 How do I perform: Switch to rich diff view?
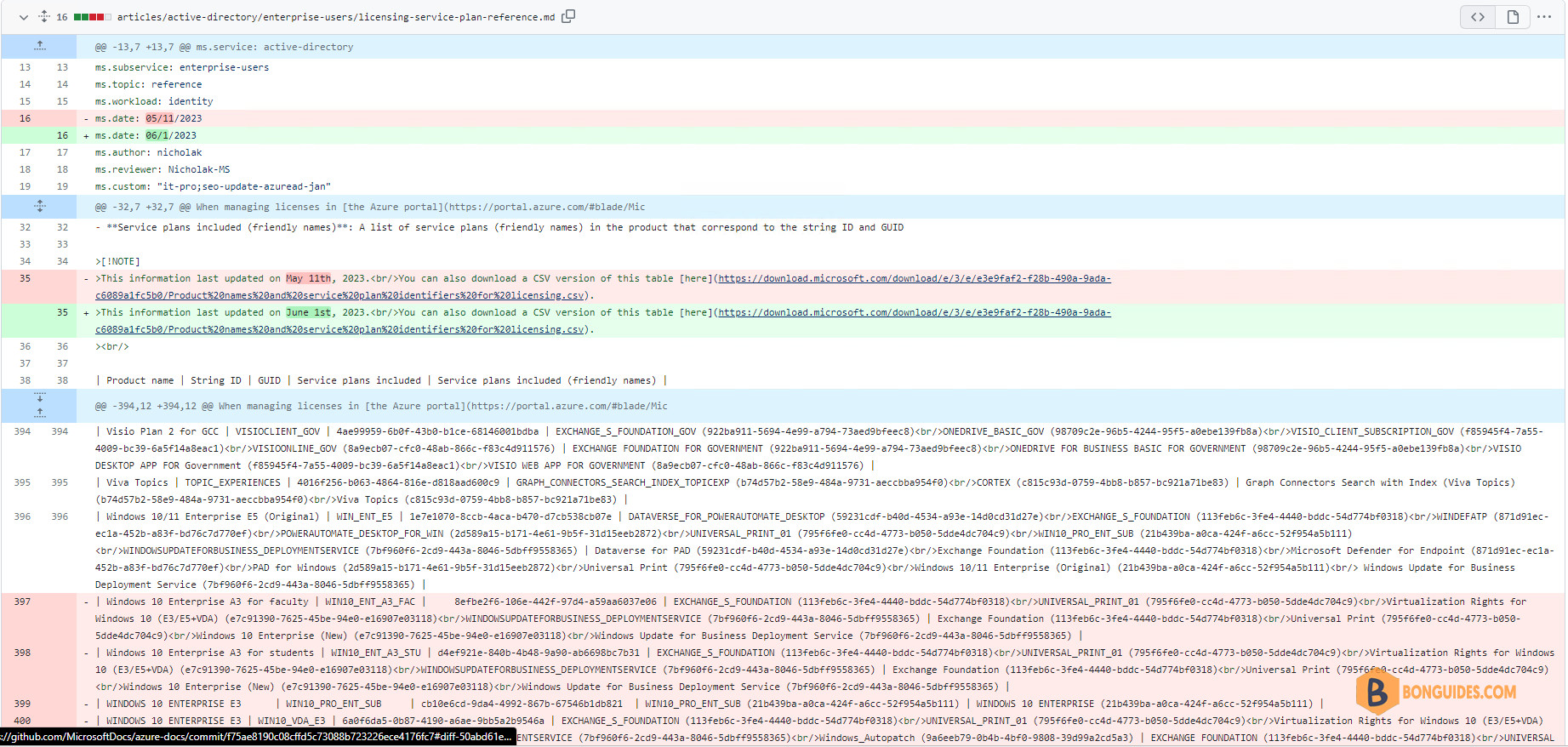pos(1513,17)
